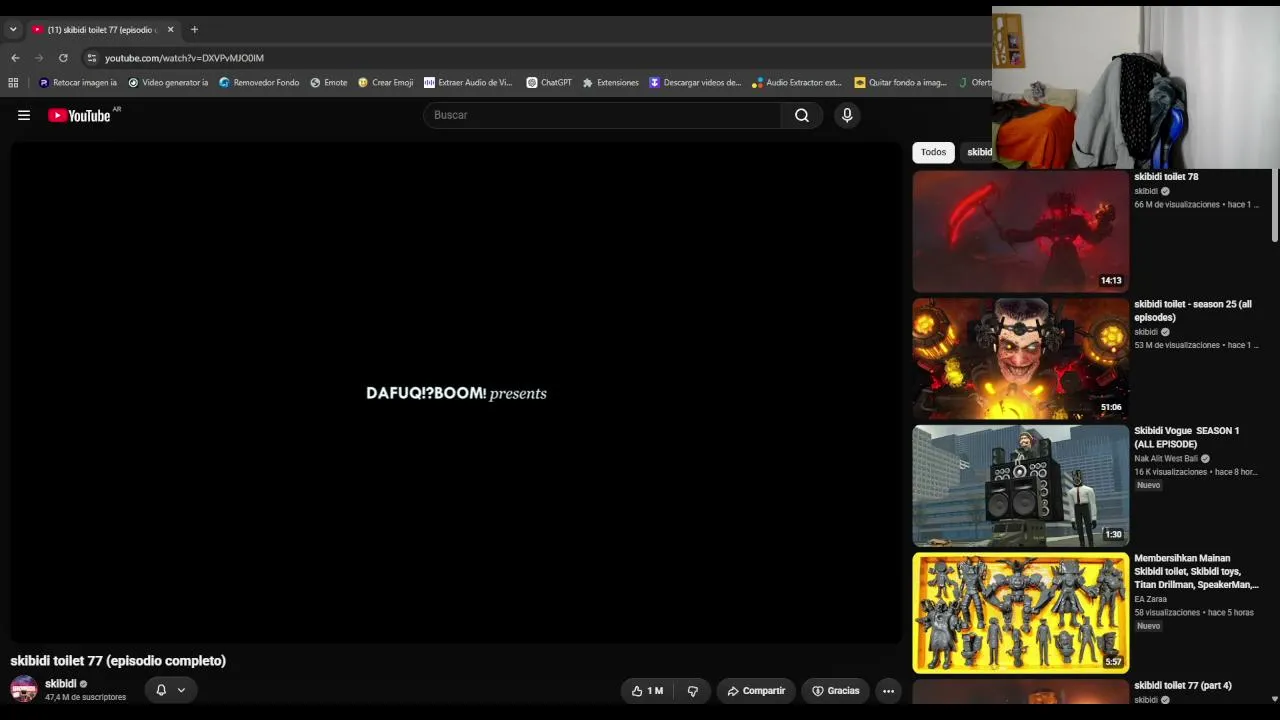Visit the EA Zaraa channel
1280x720 pixels.
point(1150,600)
